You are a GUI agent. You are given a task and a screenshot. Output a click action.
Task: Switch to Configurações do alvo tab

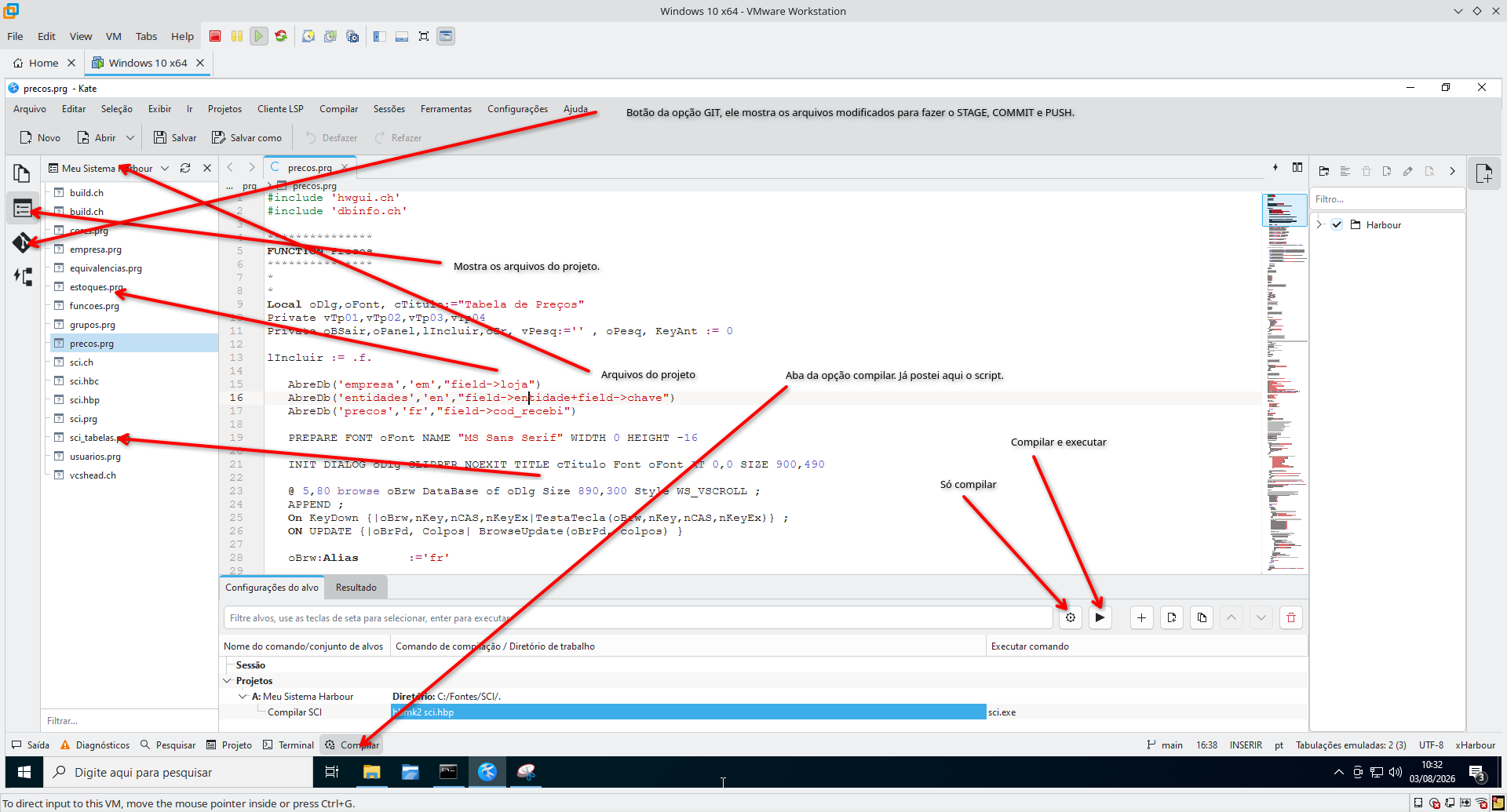click(272, 588)
